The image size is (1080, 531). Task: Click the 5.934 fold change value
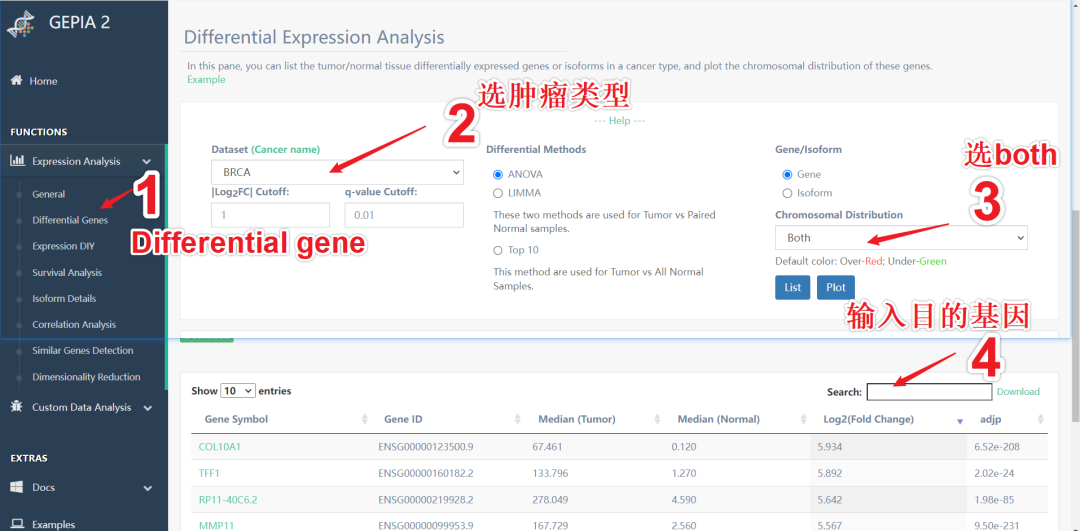tap(829, 447)
